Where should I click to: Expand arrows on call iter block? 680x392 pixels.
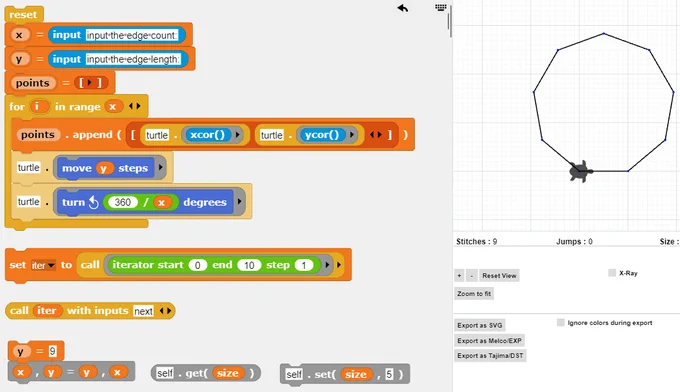pyautogui.click(x=166, y=310)
